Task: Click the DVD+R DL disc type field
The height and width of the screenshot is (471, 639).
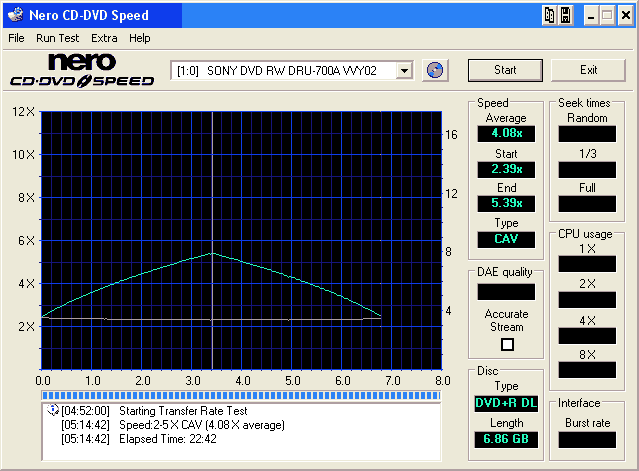Action: (x=506, y=403)
